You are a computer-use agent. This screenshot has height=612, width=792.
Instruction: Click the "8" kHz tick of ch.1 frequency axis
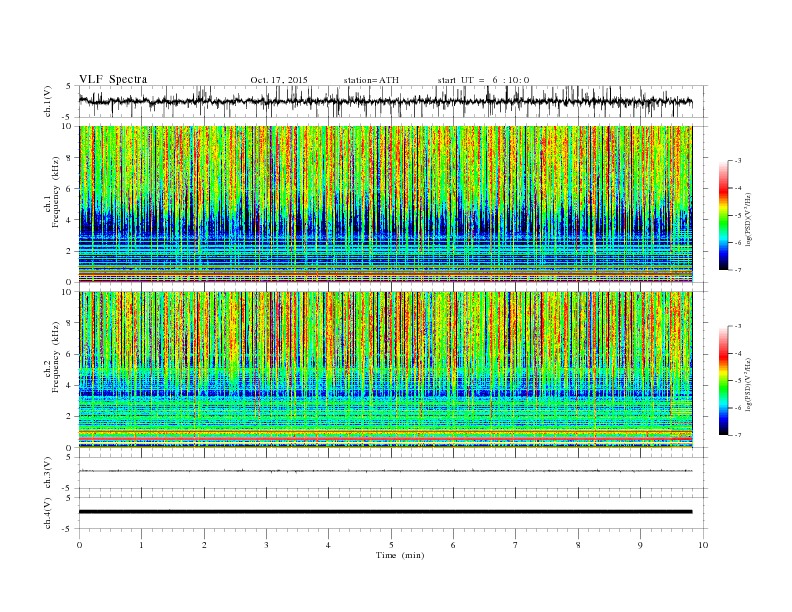tap(70, 158)
